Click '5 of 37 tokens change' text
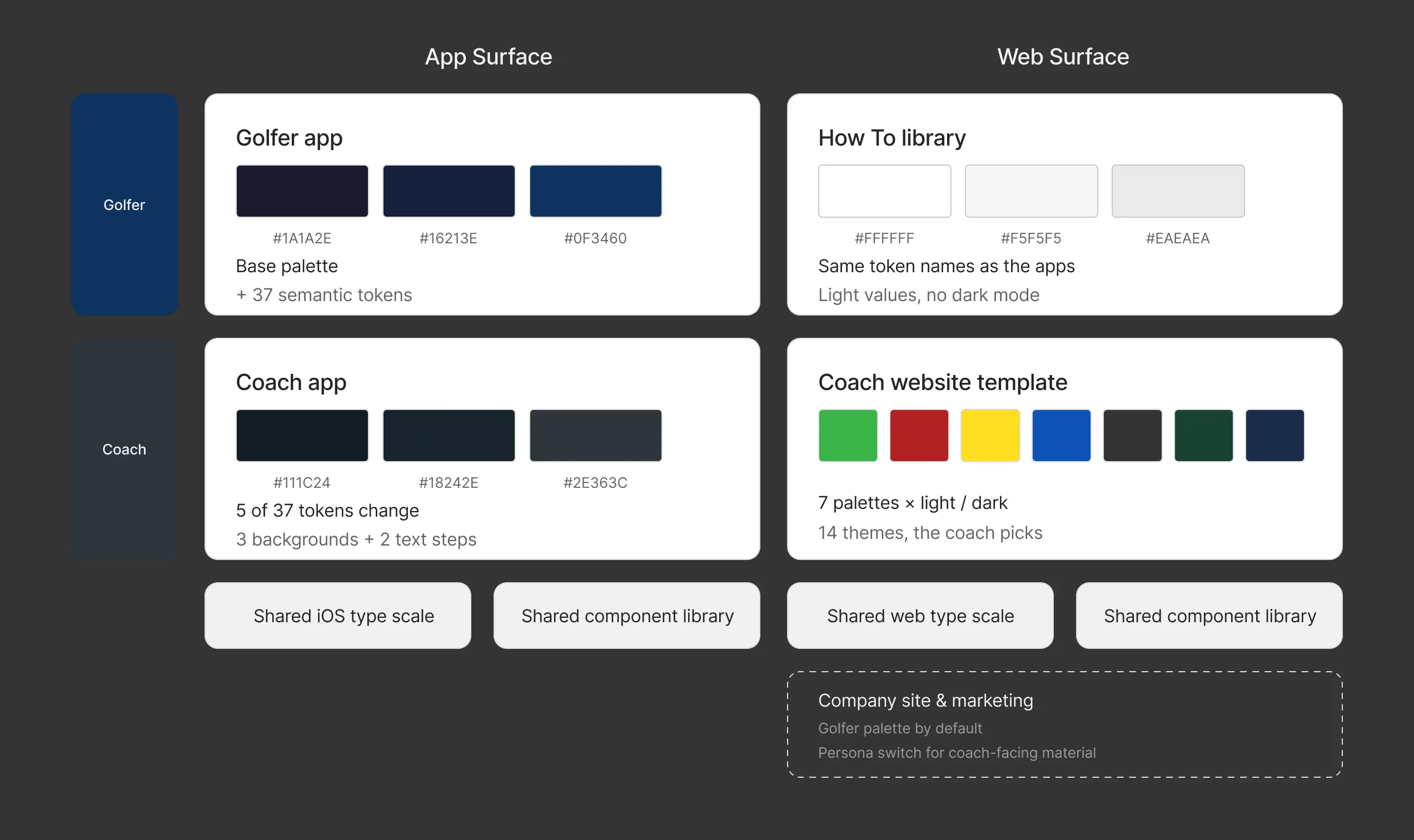 327,510
